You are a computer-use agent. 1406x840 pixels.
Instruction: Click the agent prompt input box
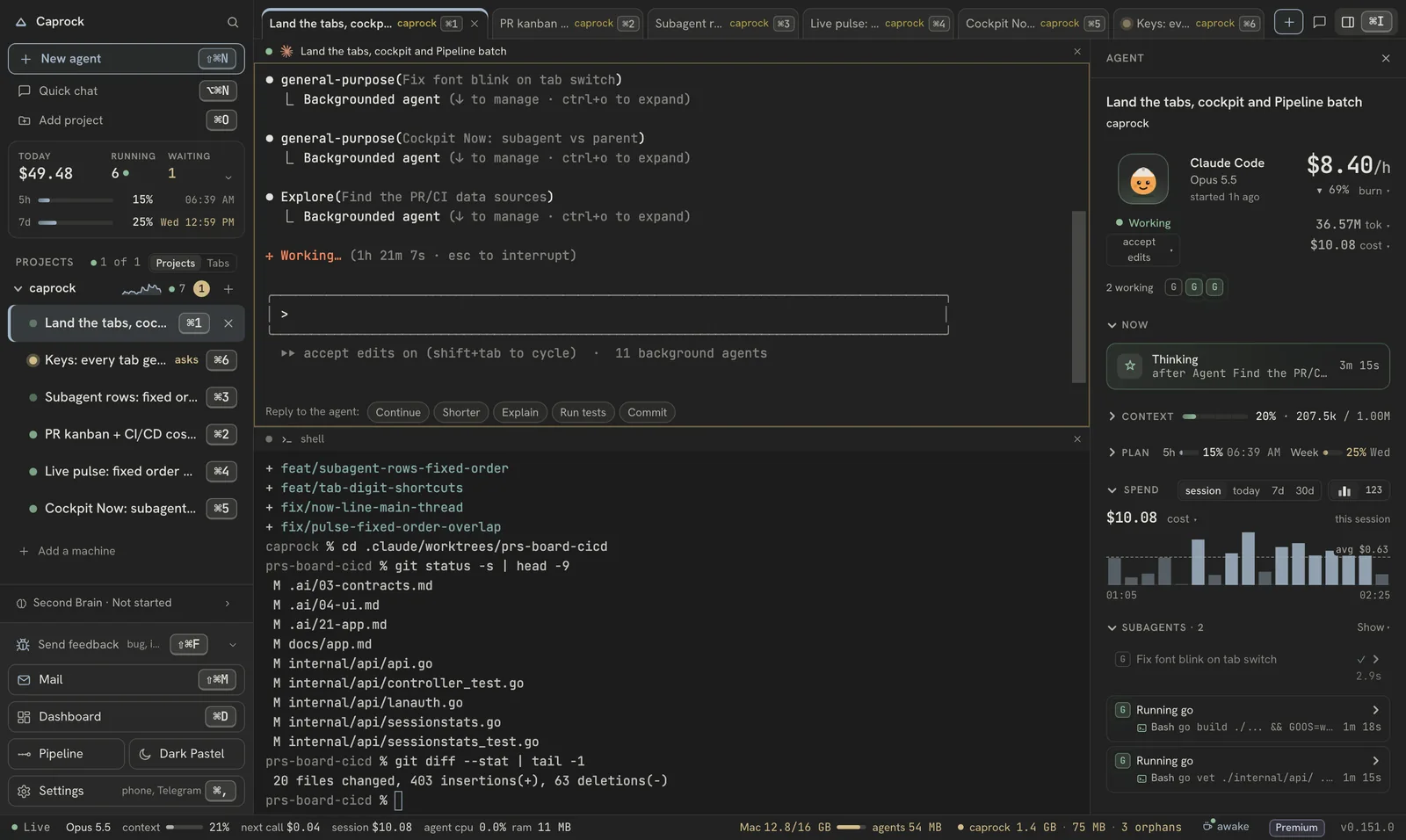608,315
